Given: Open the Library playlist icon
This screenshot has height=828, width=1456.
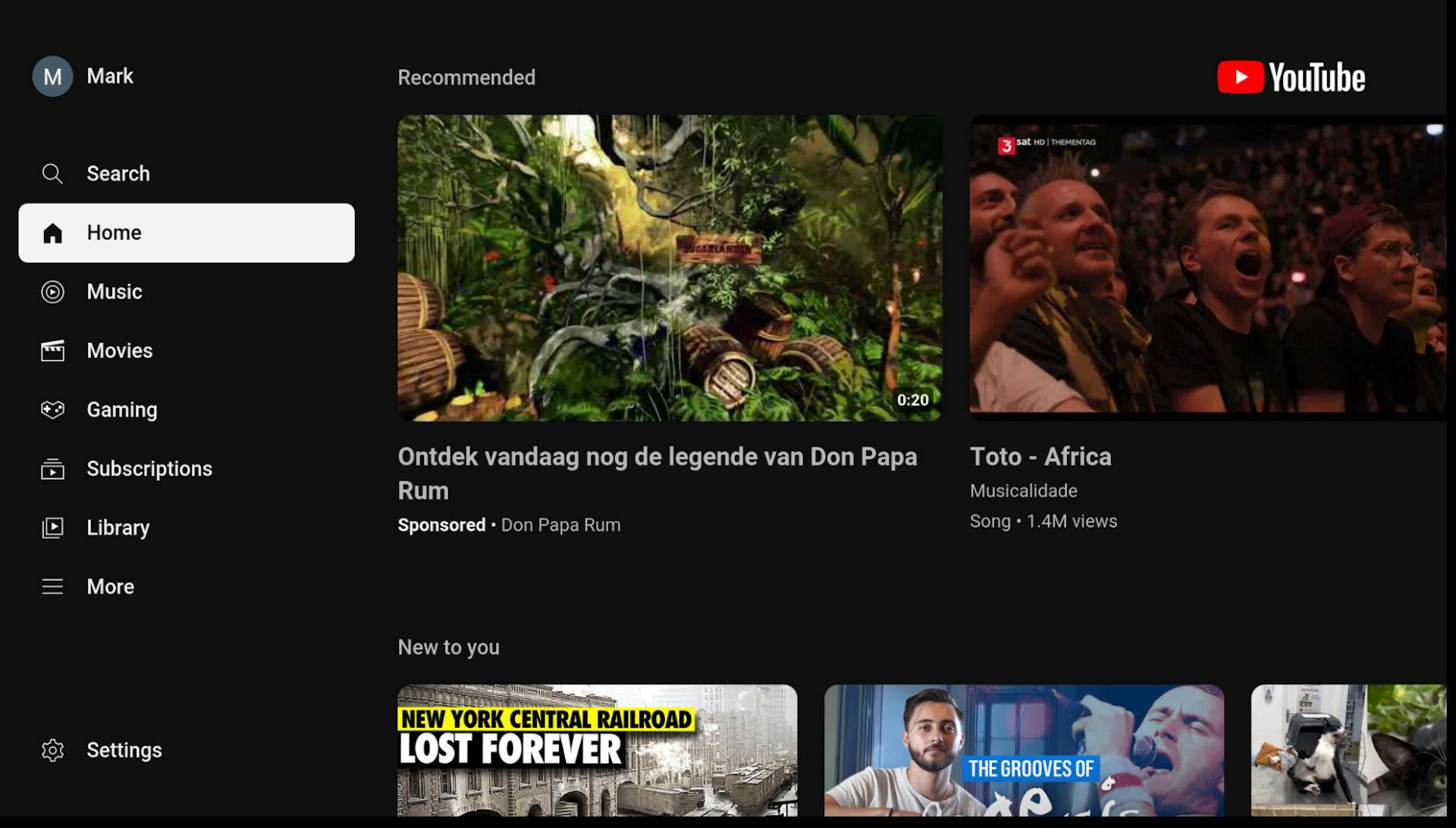Looking at the screenshot, I should (52, 528).
